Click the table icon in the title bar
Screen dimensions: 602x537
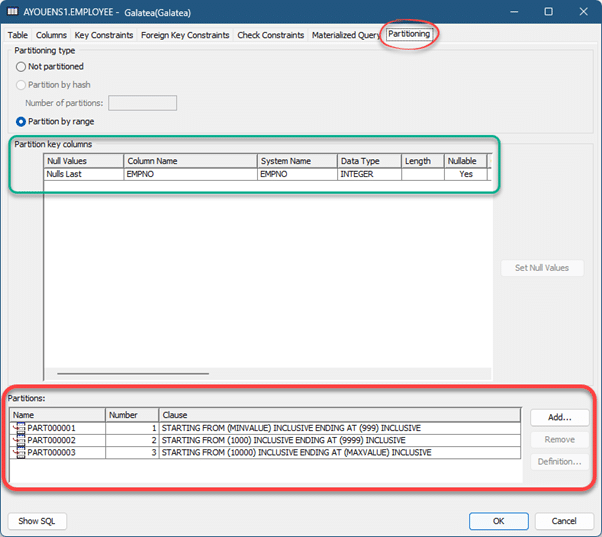(13, 11)
